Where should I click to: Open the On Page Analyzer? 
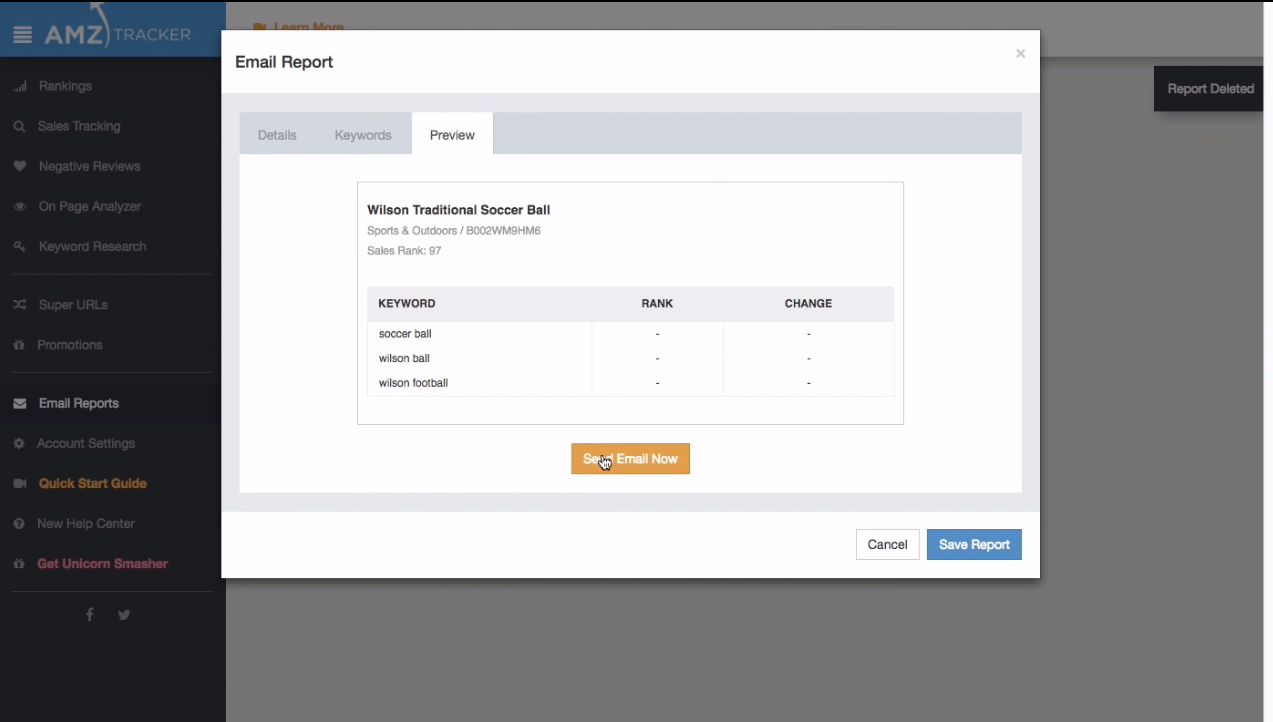point(90,207)
